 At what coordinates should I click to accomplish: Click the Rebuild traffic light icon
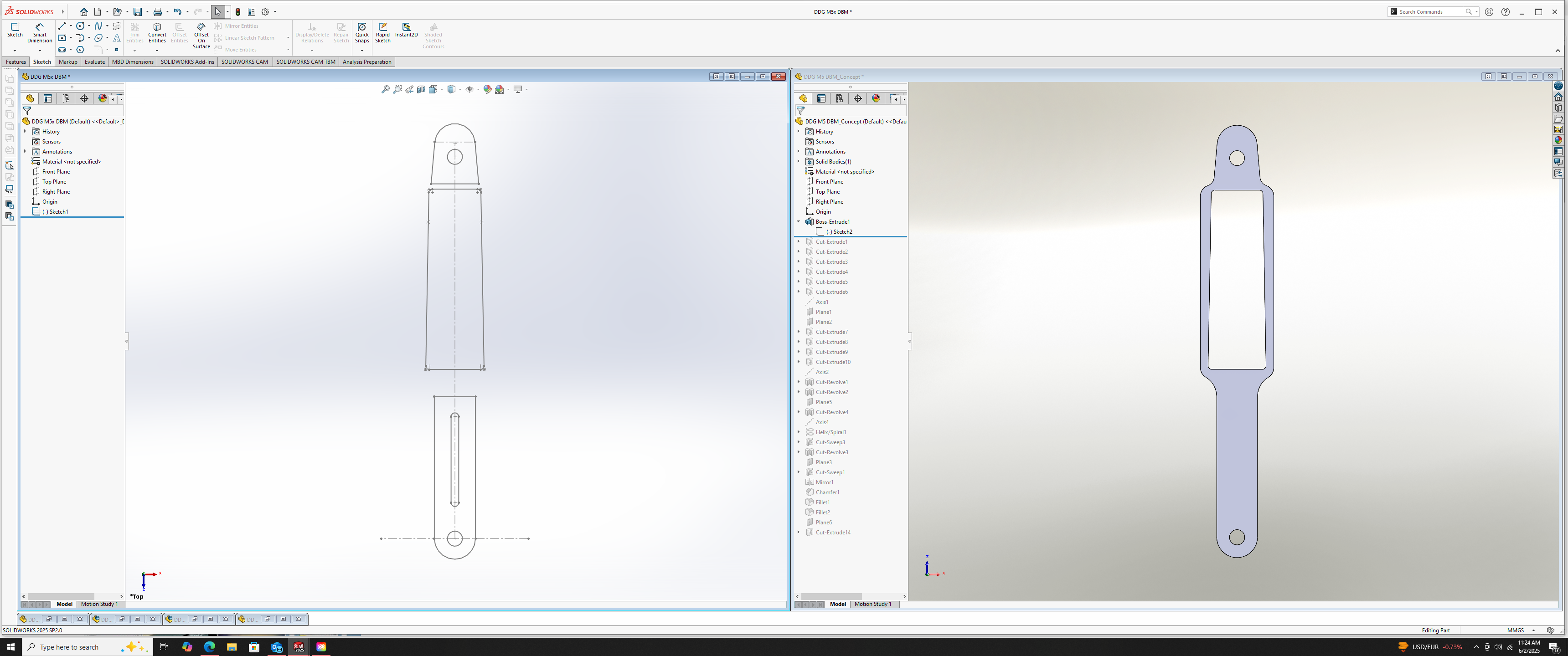point(238,11)
